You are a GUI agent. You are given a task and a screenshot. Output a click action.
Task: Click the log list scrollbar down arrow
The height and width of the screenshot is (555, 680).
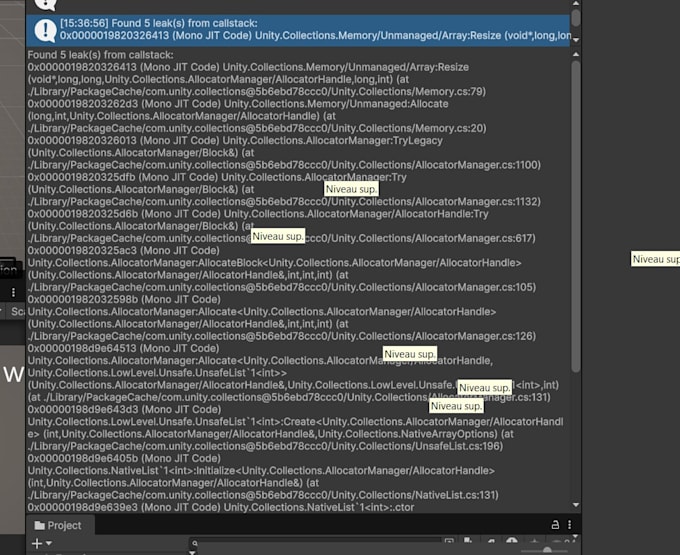point(576,40)
